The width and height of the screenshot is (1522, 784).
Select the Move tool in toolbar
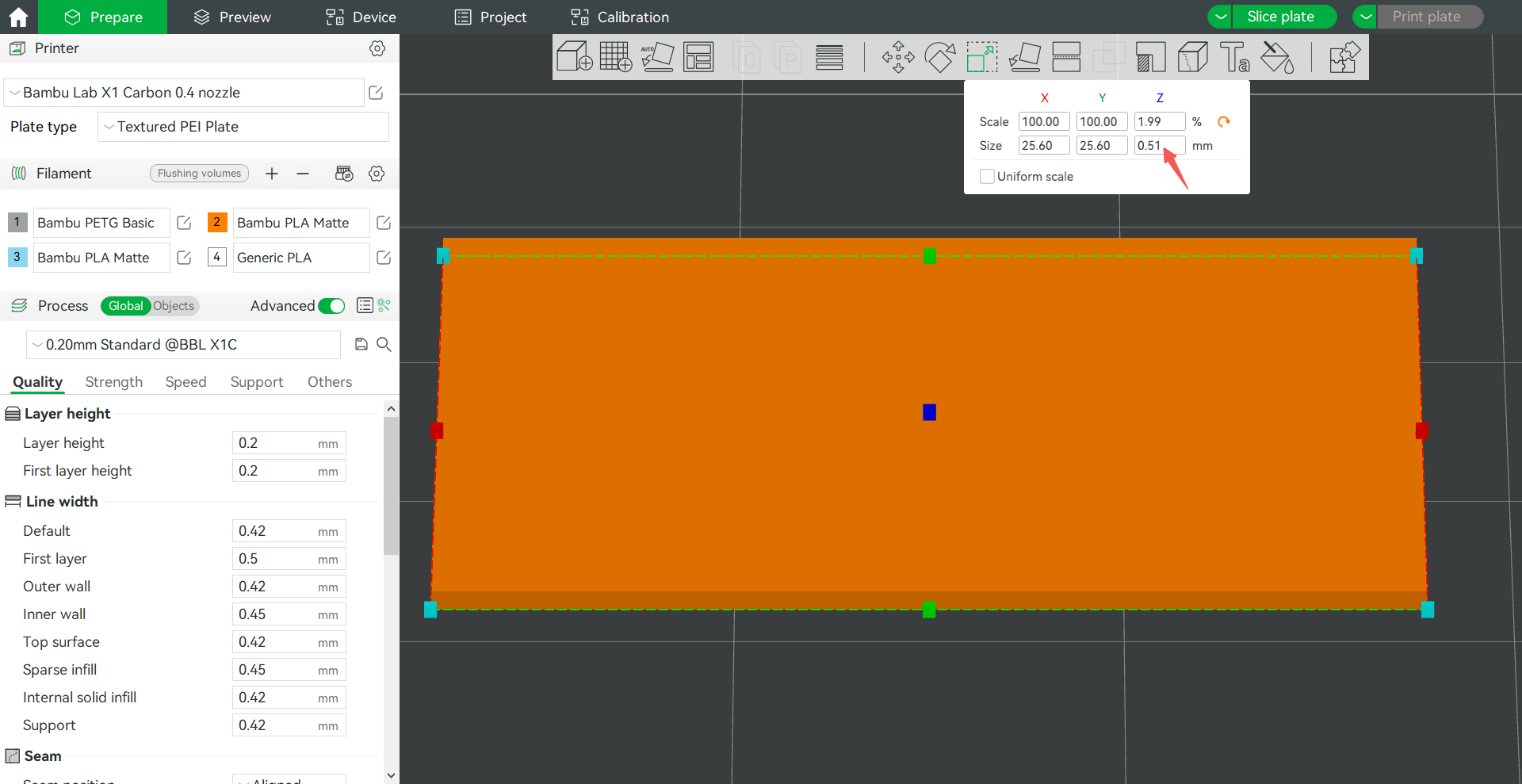[898, 57]
